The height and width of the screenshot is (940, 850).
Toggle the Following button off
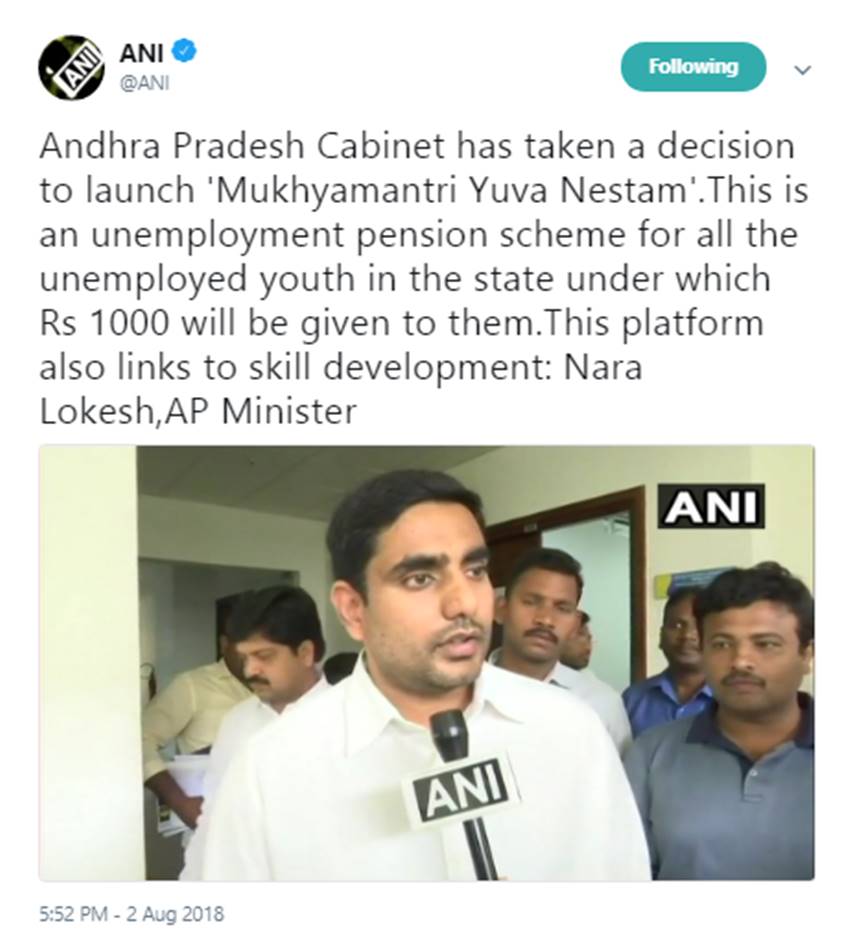tap(693, 67)
